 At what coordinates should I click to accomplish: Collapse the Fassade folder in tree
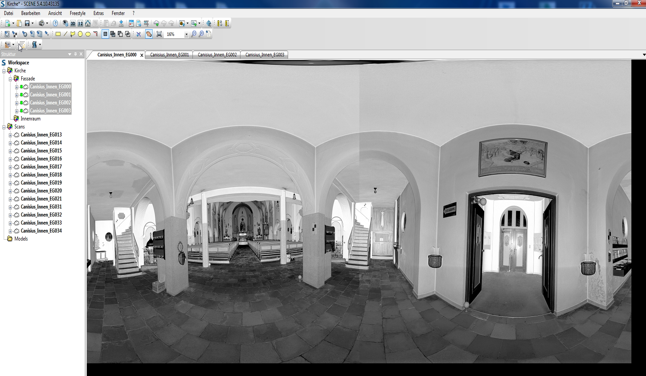click(x=10, y=79)
